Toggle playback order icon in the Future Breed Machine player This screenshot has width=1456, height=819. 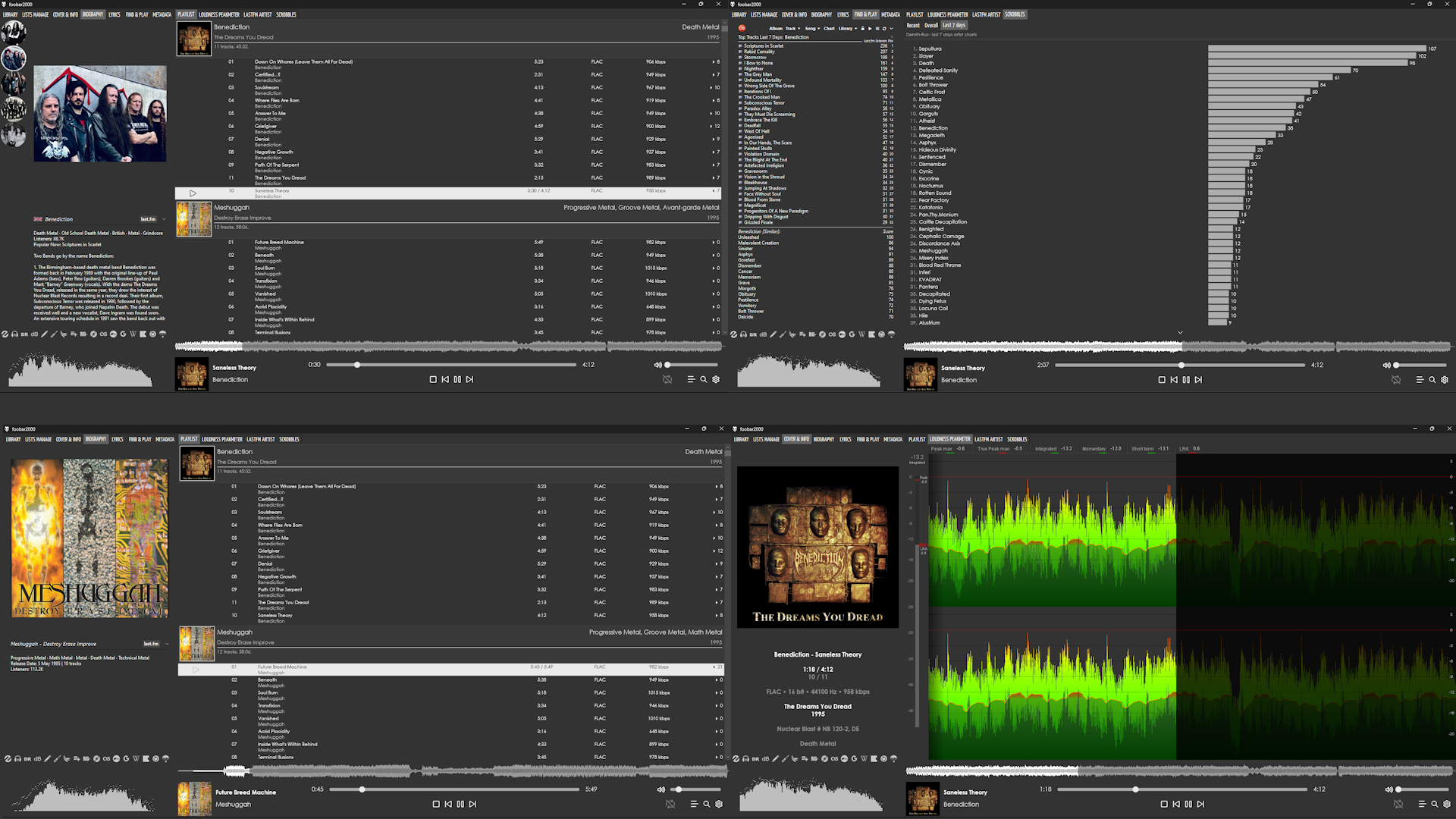[x=670, y=804]
